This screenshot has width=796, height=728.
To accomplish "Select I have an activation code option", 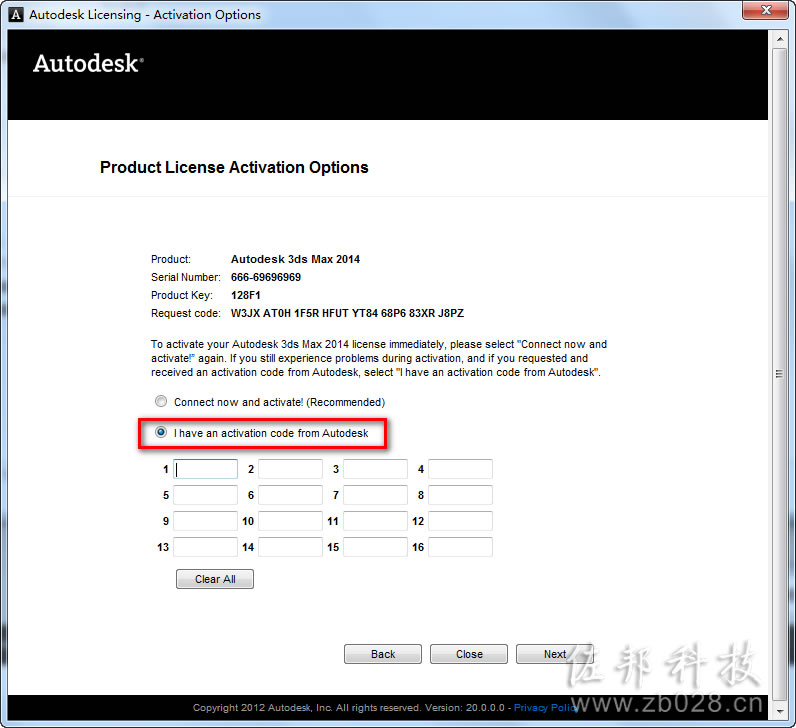I will pyautogui.click(x=161, y=432).
